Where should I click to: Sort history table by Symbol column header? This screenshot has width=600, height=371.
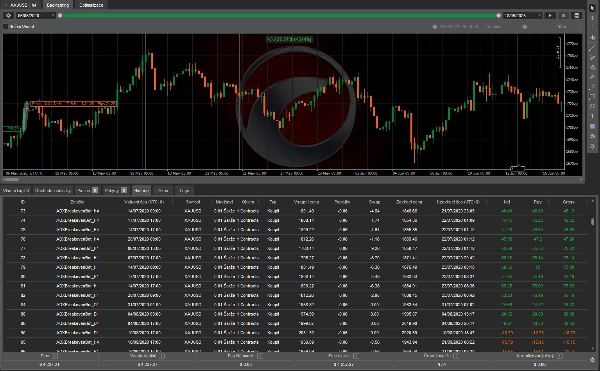point(193,202)
